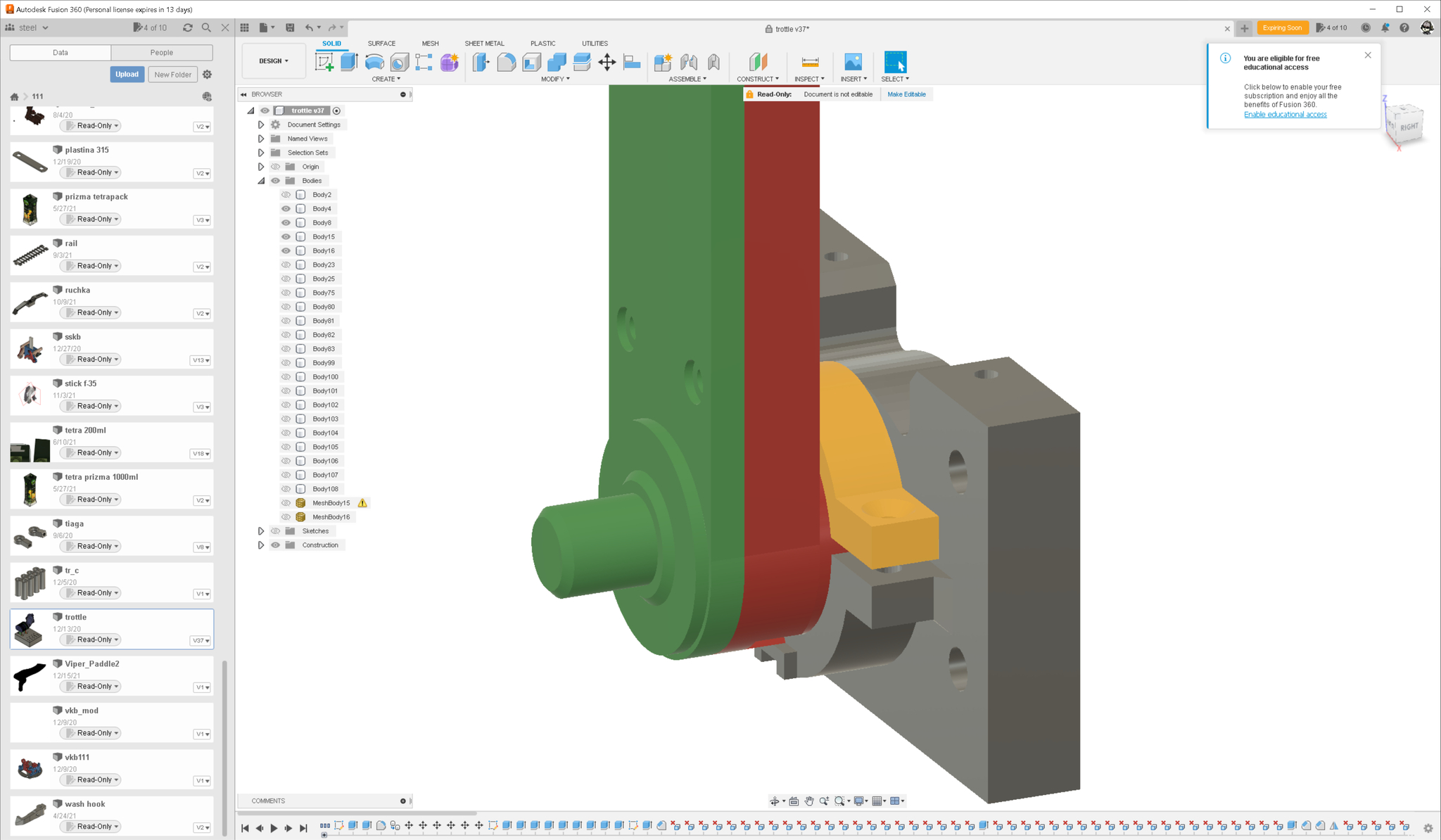Click the Insert image icon
Image resolution: width=1441 pixels, height=840 pixels.
pos(853,62)
